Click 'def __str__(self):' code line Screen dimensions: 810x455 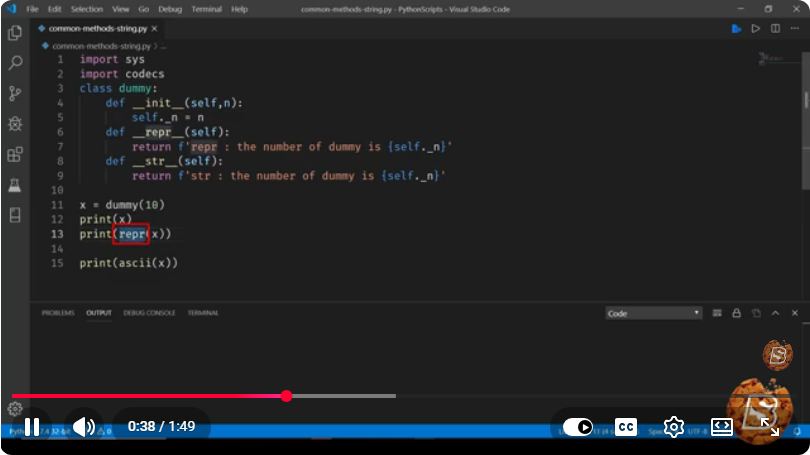pos(164,161)
